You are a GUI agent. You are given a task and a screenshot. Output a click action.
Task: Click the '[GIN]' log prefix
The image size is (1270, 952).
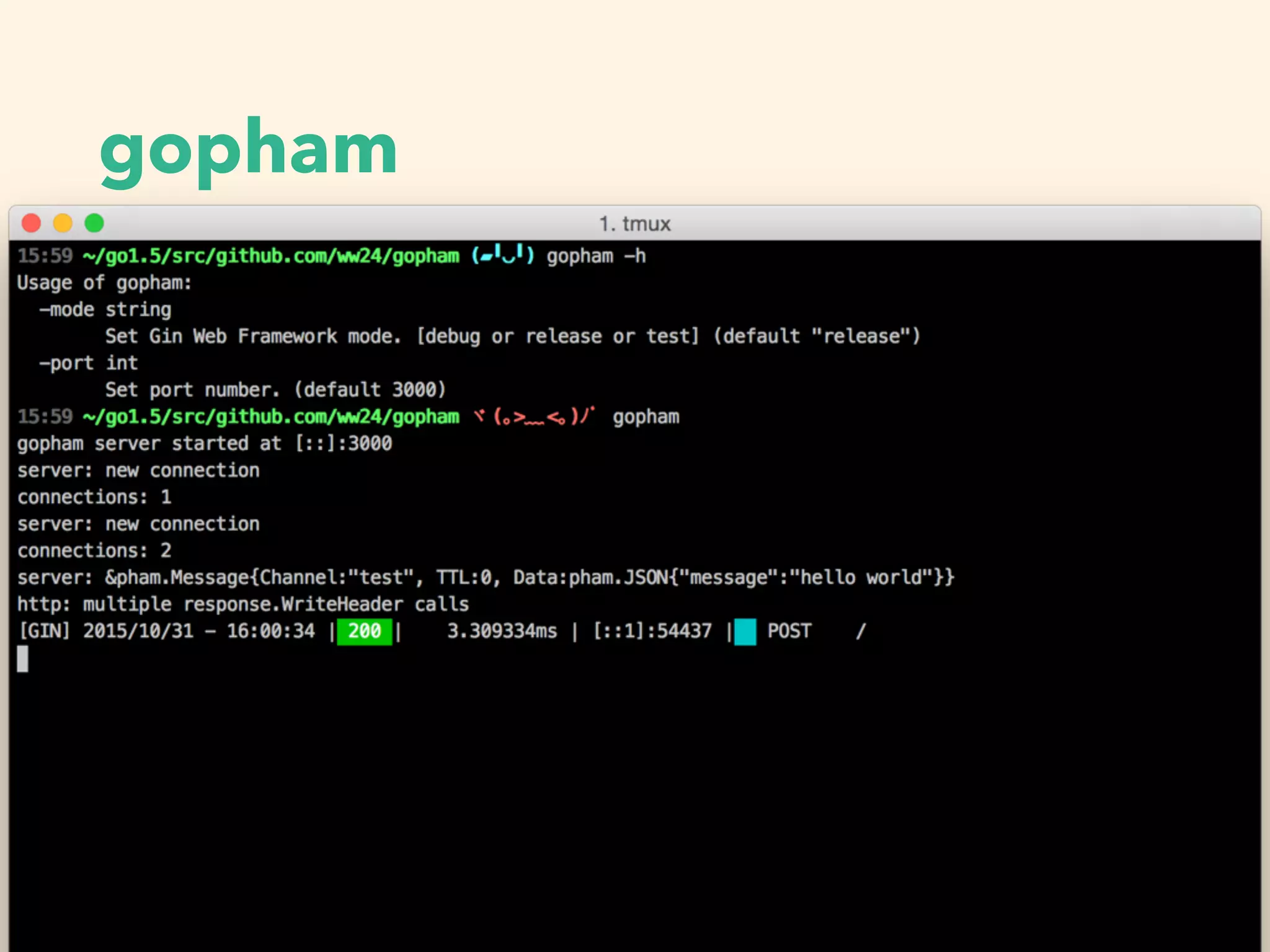44,631
